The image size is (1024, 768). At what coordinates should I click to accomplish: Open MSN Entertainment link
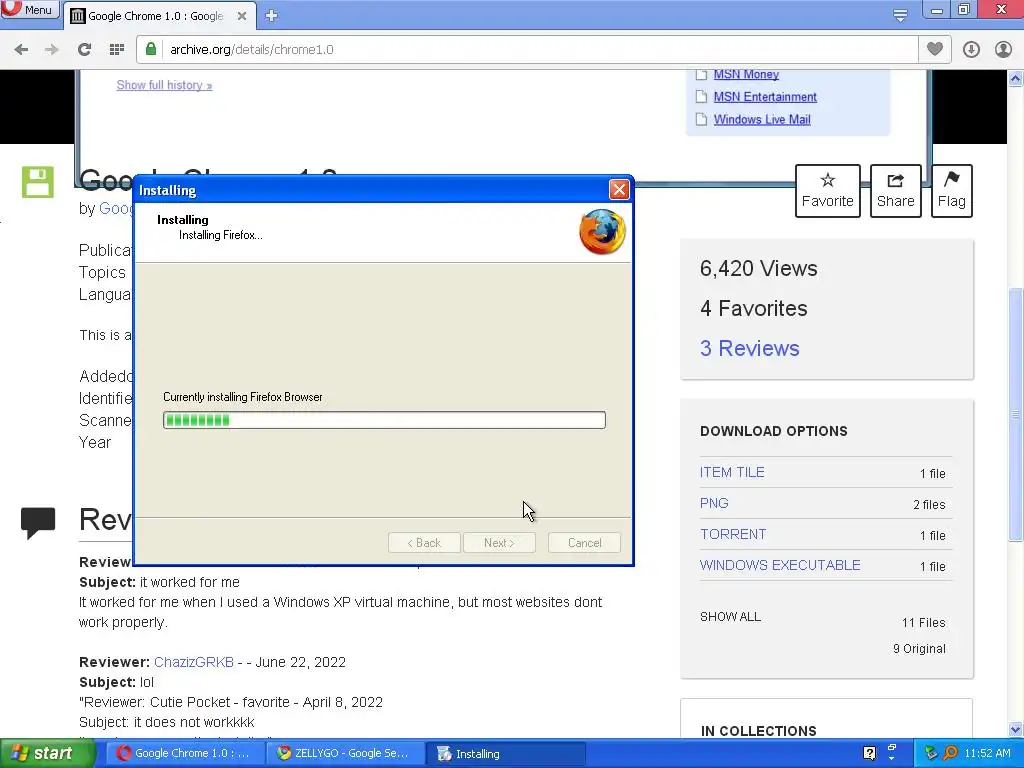(x=765, y=97)
